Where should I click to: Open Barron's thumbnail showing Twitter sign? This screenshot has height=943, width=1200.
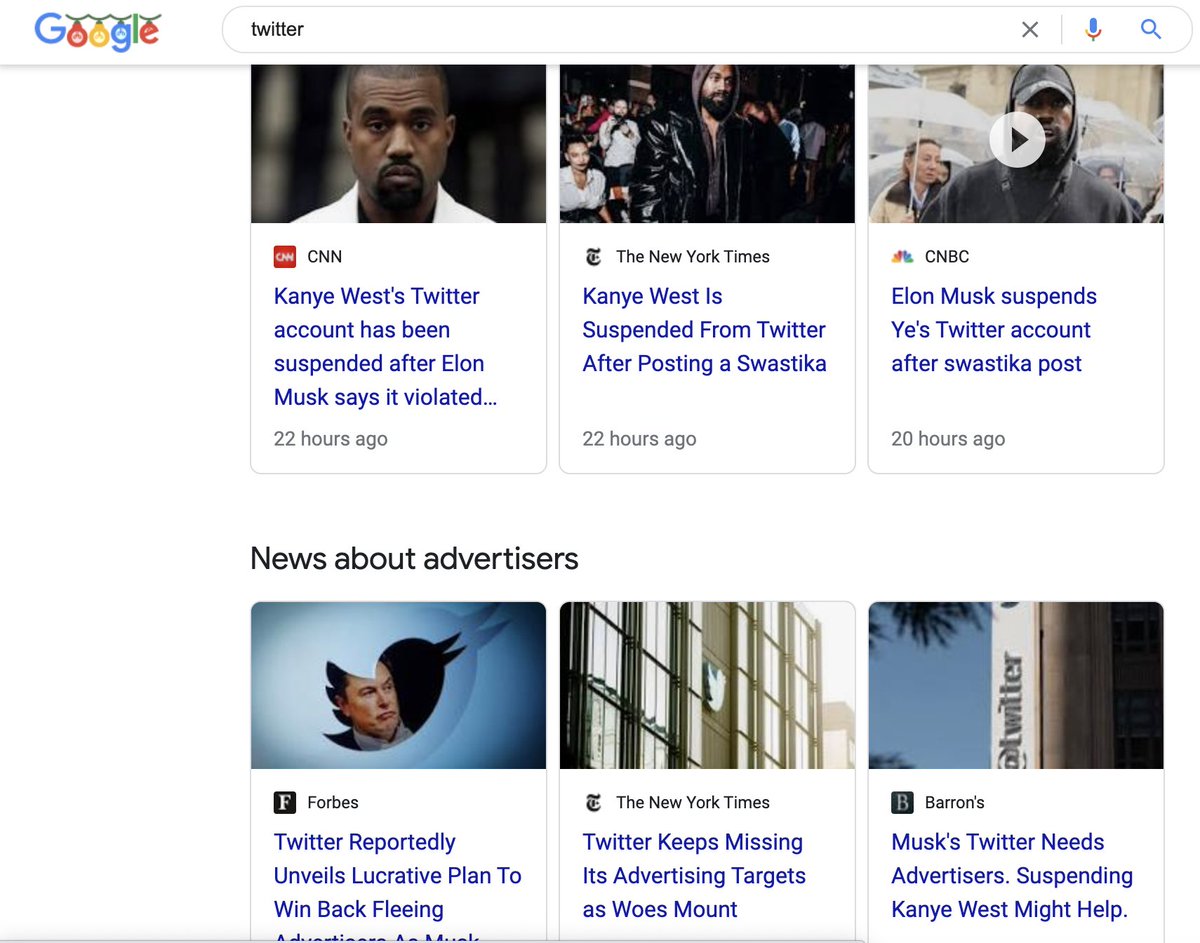point(1016,685)
